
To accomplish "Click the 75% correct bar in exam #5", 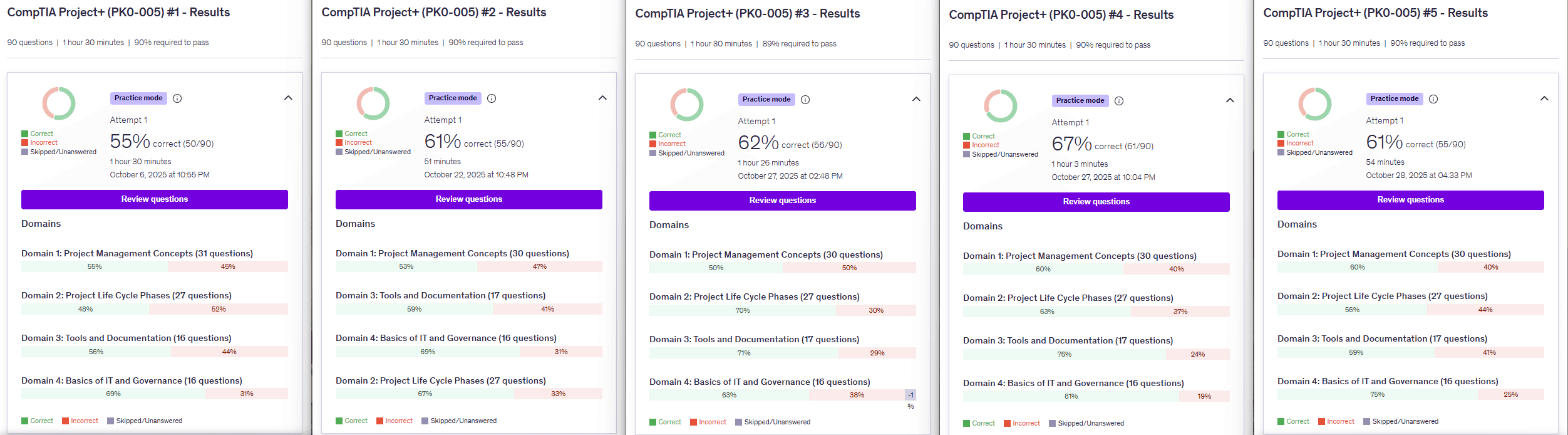I will pyautogui.click(x=1377, y=394).
